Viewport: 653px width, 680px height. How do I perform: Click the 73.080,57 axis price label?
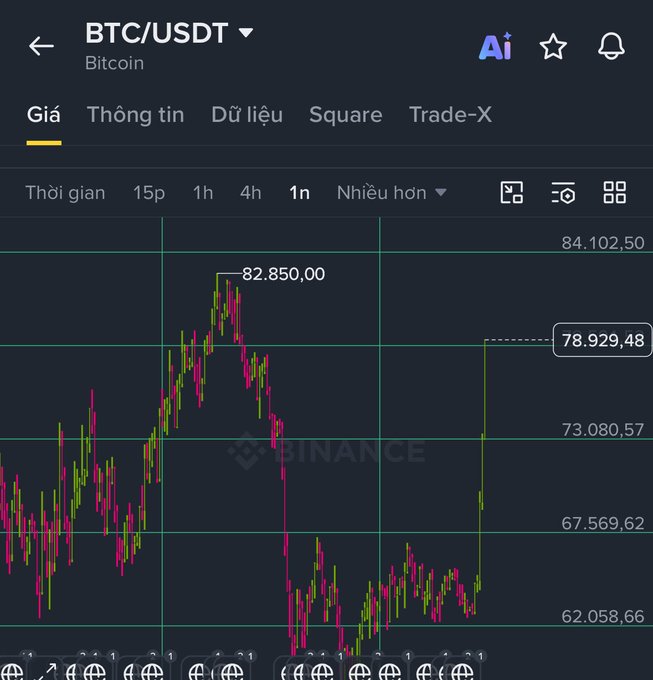tap(603, 430)
